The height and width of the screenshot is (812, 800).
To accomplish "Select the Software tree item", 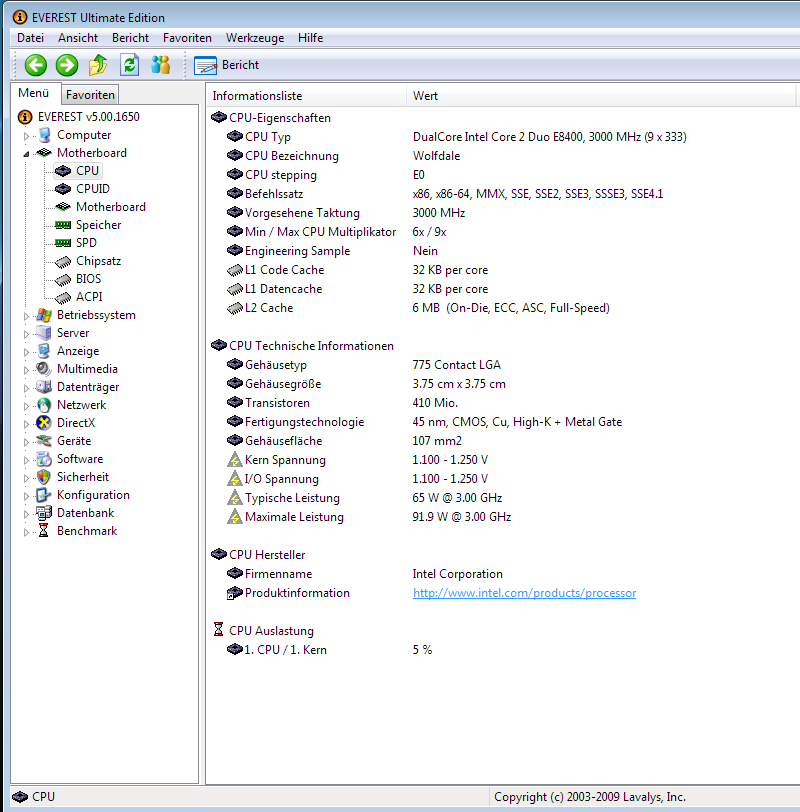I will 80,459.
